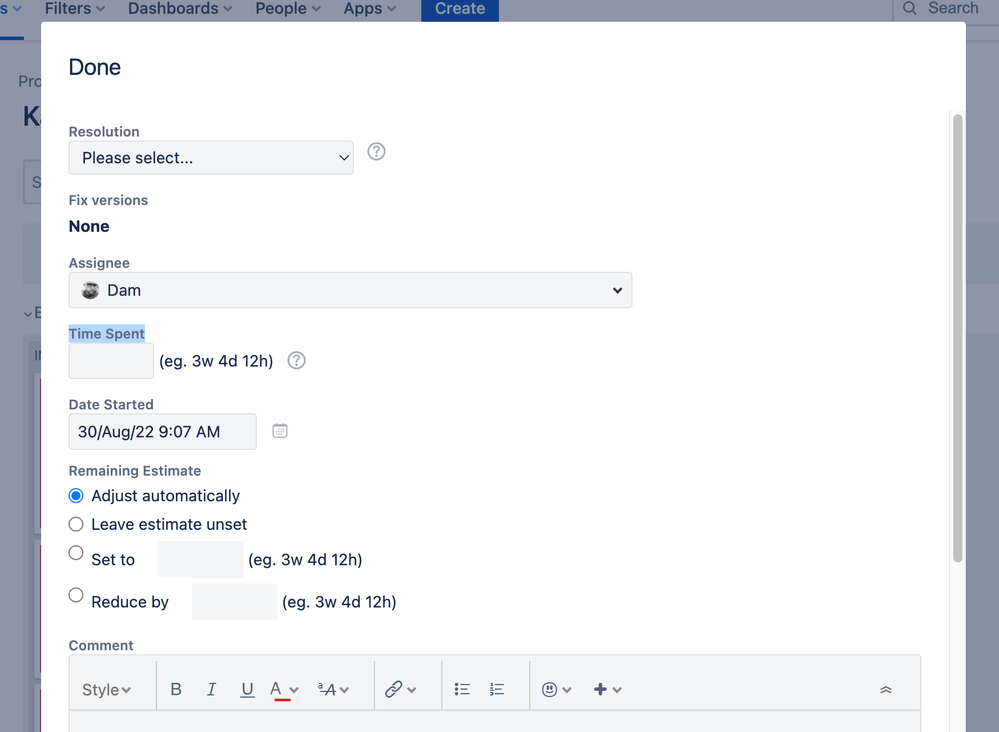Collapse the comment editor toolbar
Viewport: 999px width, 732px height.
[886, 690]
